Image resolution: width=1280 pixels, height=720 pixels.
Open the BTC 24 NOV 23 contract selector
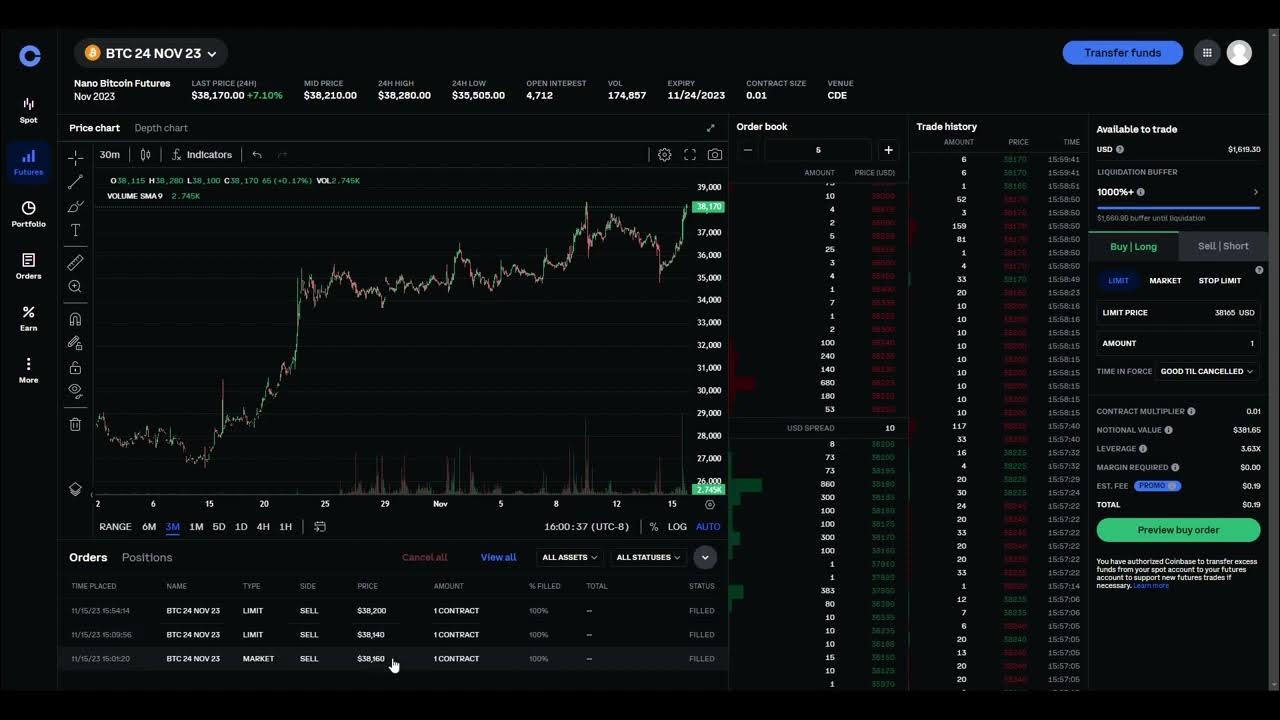click(x=151, y=53)
